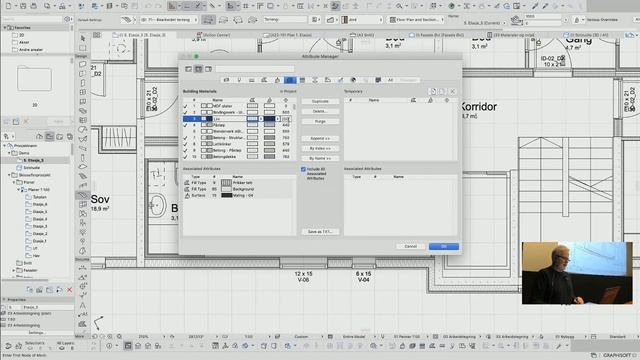The width and height of the screenshot is (640, 360).
Task: Collapse the Prosjektnavn tree node
Action: (5, 146)
